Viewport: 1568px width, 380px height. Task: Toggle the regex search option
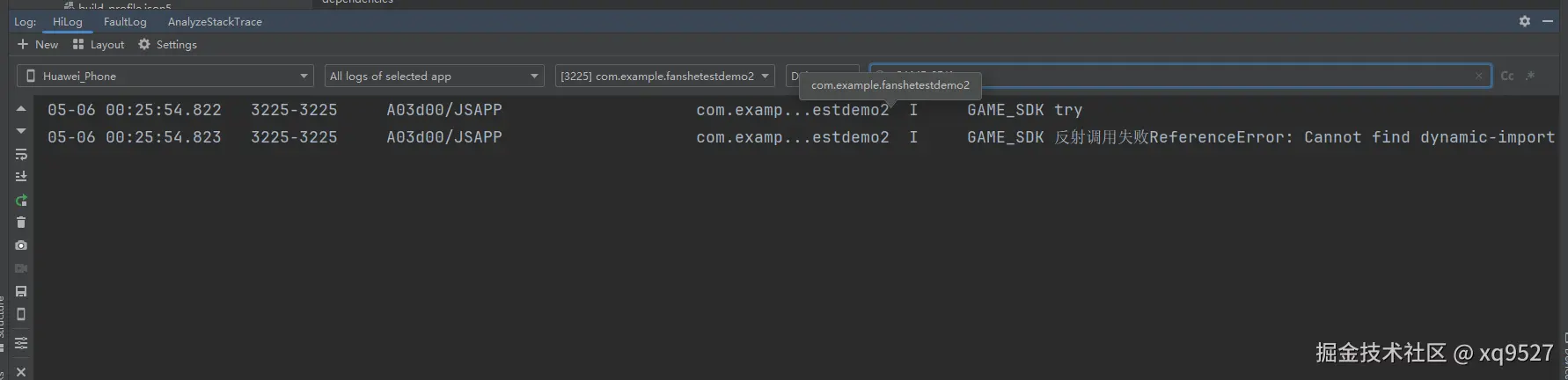pos(1530,76)
